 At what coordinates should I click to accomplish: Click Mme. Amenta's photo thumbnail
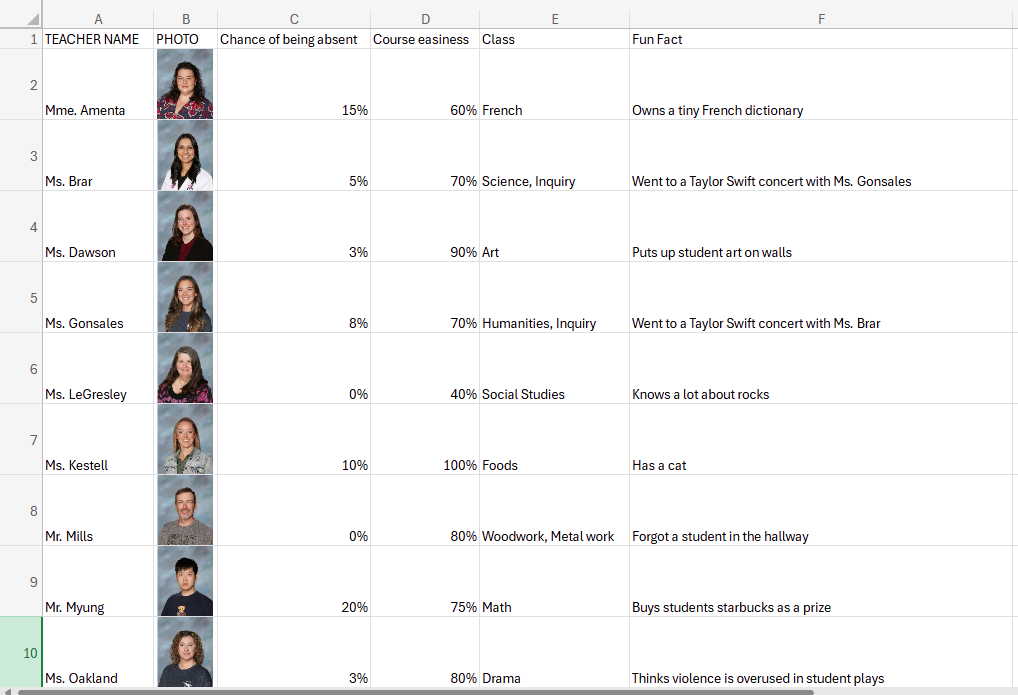click(x=185, y=84)
